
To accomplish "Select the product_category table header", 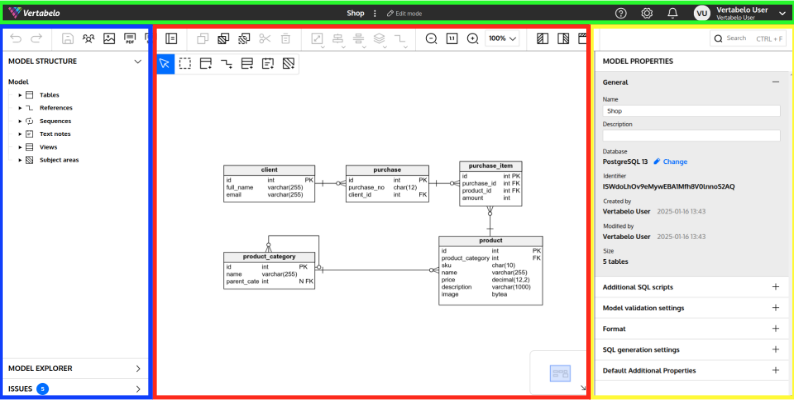I will [x=269, y=257].
